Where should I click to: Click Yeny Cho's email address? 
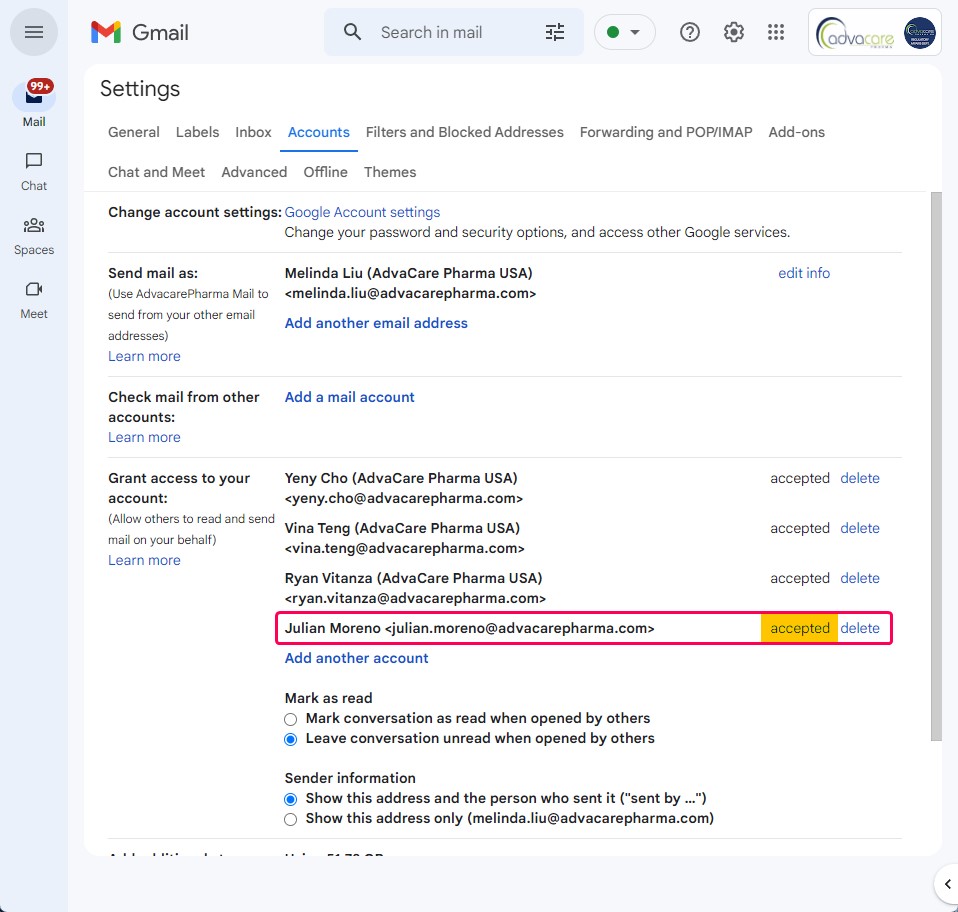click(x=403, y=498)
